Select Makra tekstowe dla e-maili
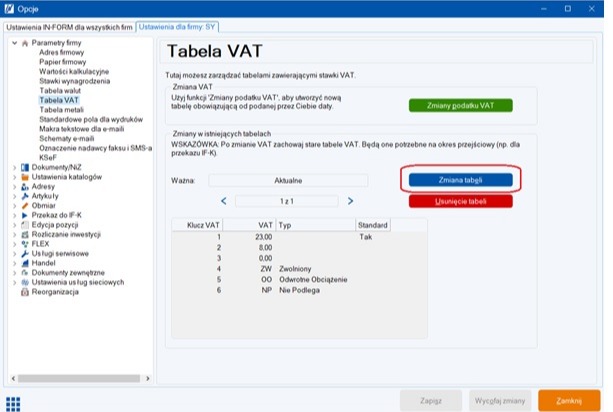 pyautogui.click(x=82, y=129)
